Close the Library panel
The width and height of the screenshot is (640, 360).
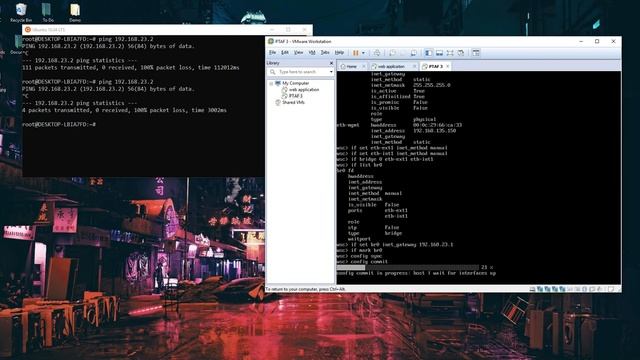(331, 63)
